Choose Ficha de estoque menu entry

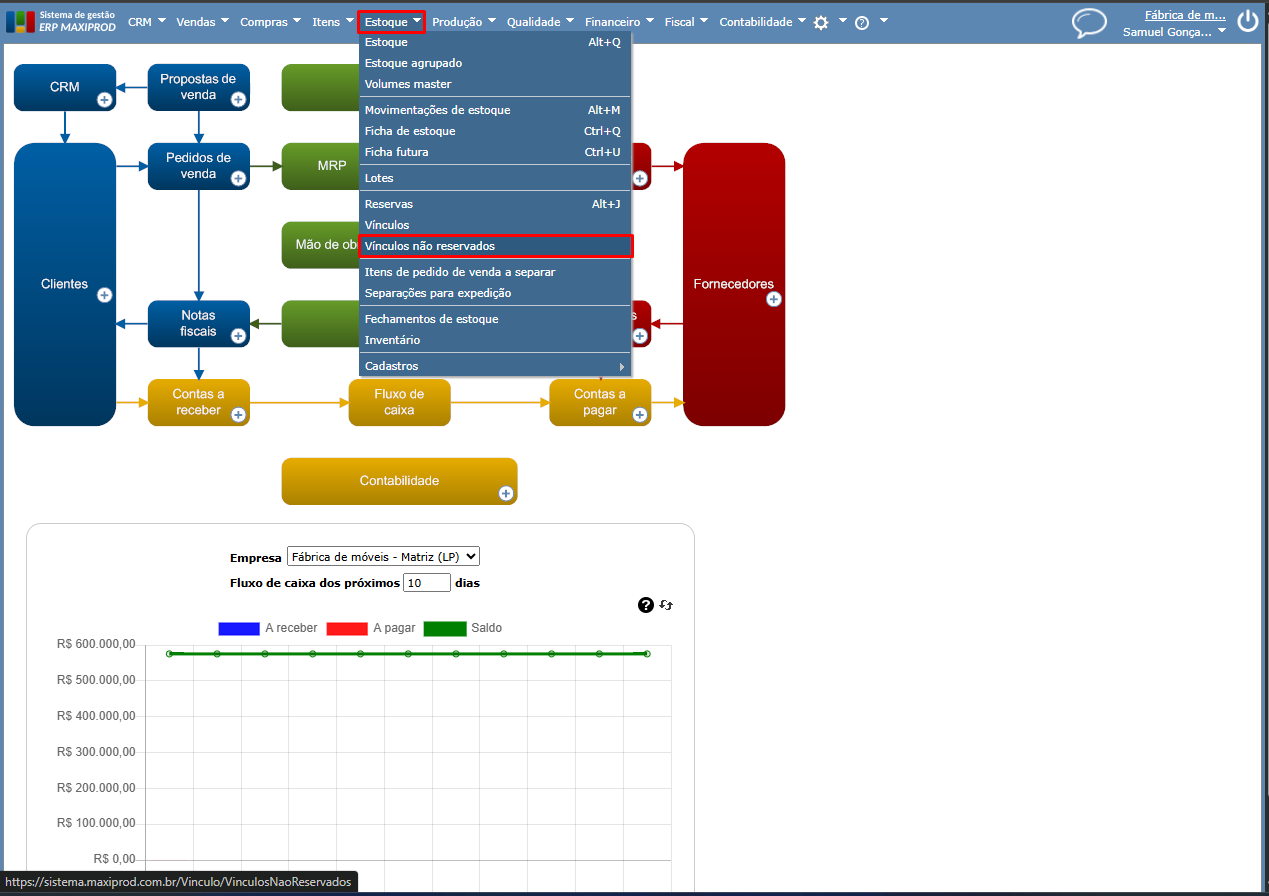pyautogui.click(x=495, y=131)
